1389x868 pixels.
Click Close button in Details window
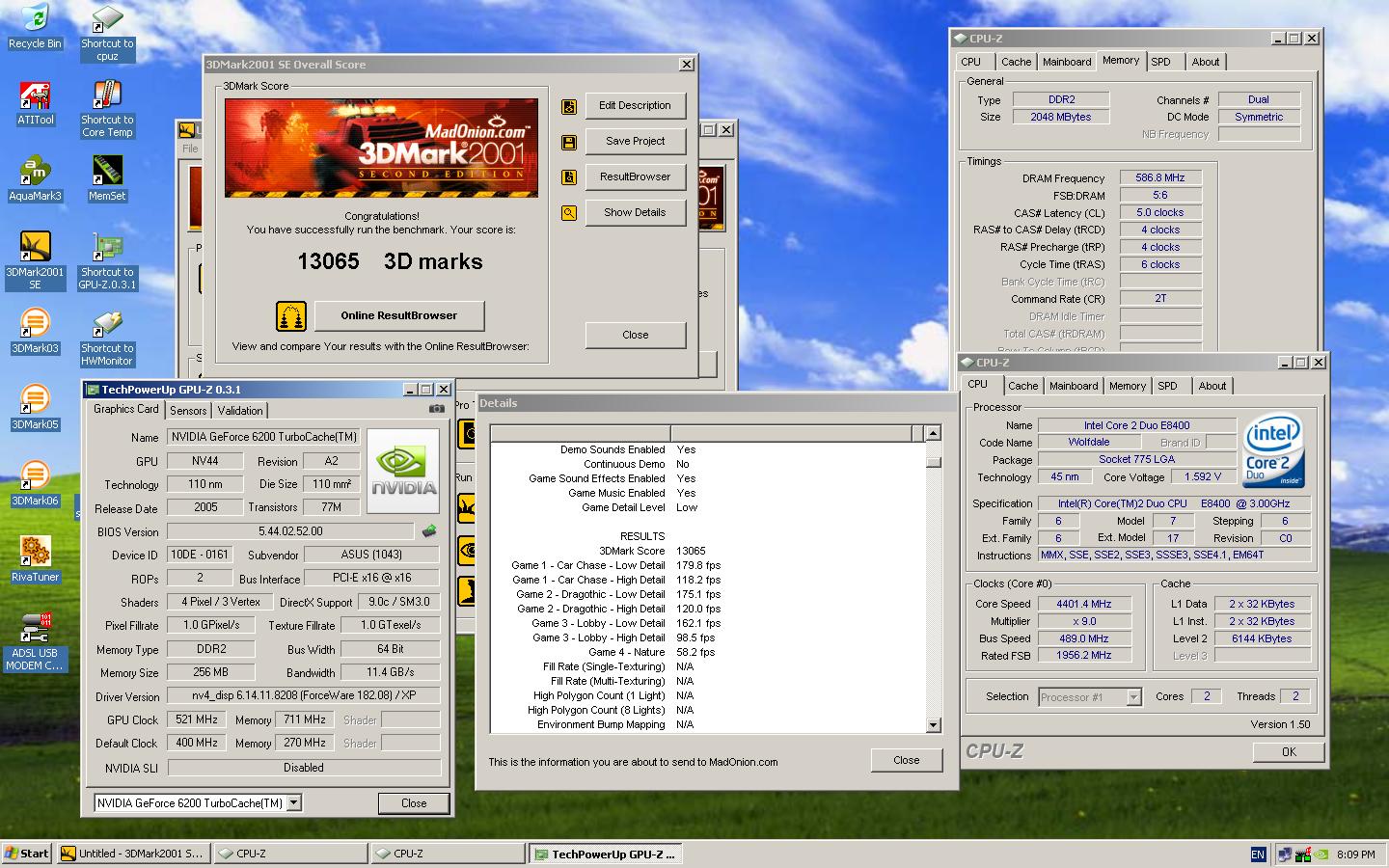[906, 760]
